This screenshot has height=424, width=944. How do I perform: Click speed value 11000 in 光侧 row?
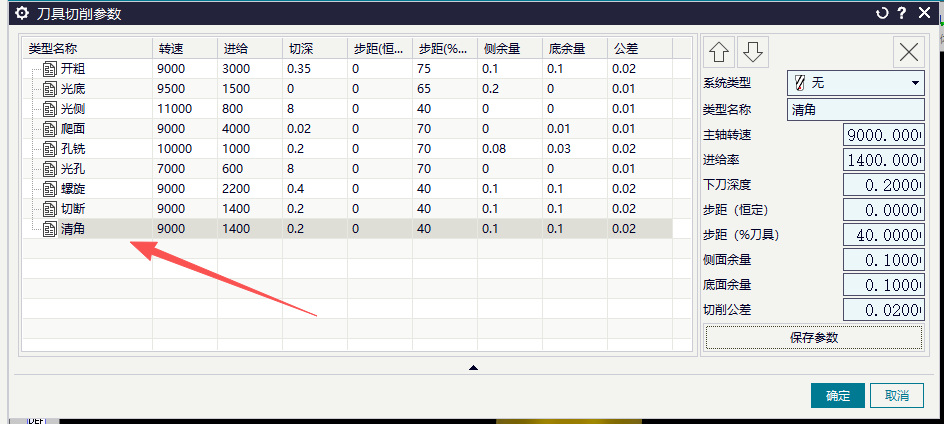pyautogui.click(x=175, y=108)
